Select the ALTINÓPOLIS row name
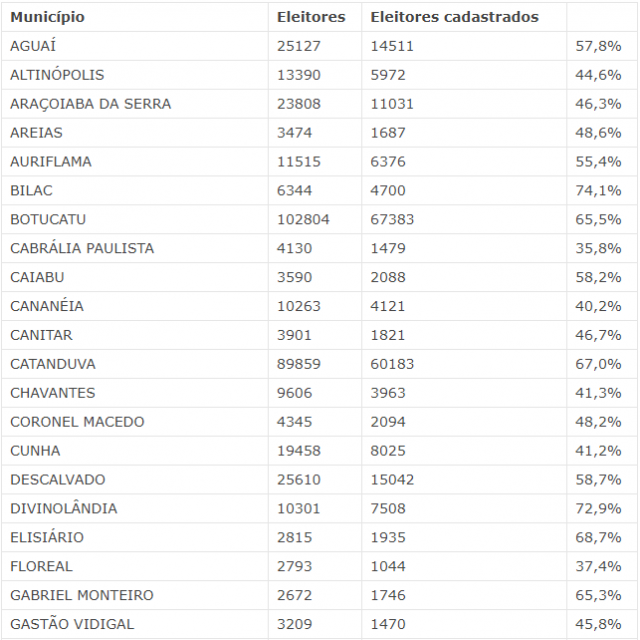The width and height of the screenshot is (640, 640). 57,75
